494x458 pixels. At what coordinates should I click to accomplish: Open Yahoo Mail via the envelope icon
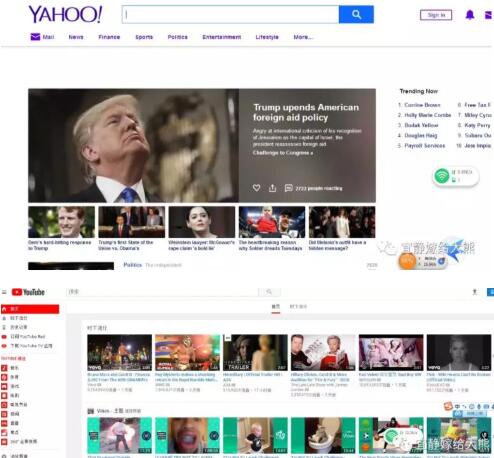click(x=35, y=37)
